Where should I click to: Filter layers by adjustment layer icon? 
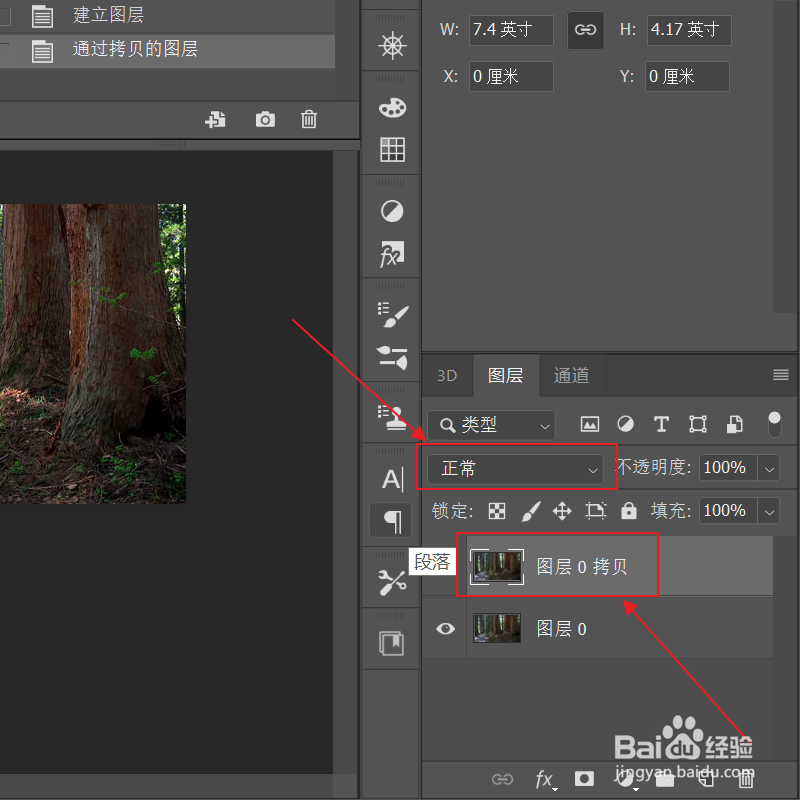point(625,424)
